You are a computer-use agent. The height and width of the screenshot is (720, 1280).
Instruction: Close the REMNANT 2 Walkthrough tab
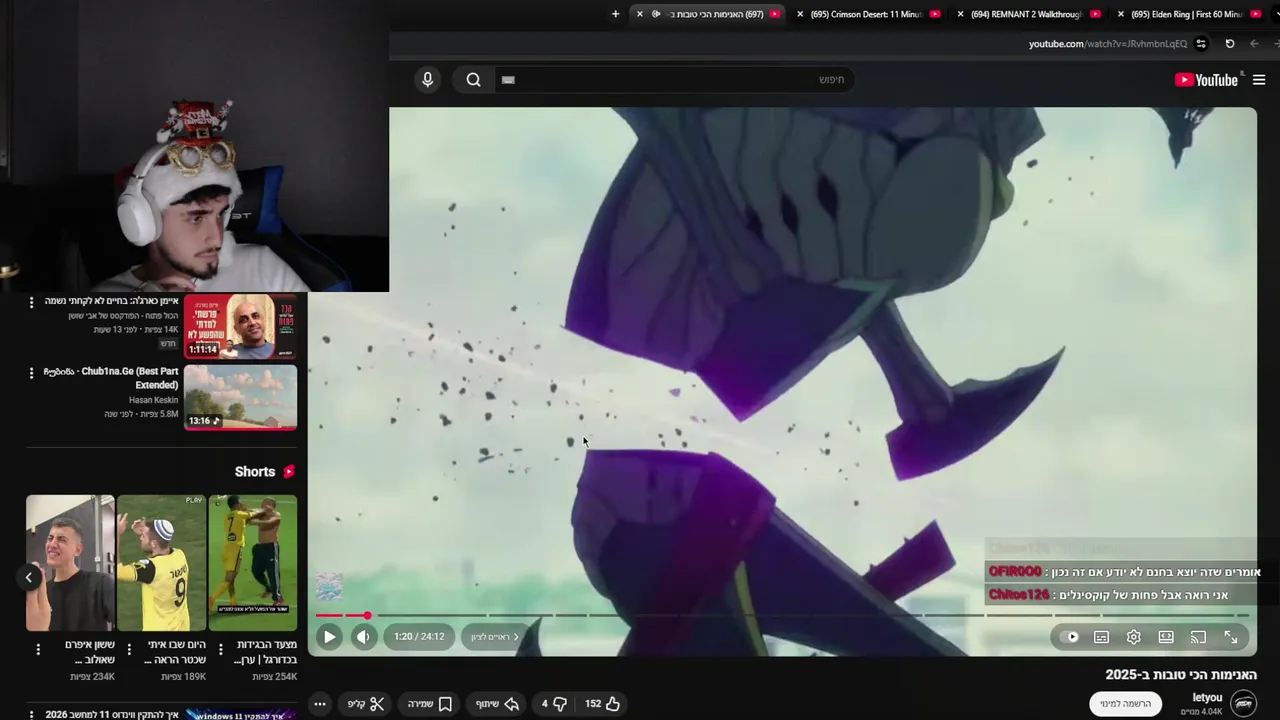[961, 14]
